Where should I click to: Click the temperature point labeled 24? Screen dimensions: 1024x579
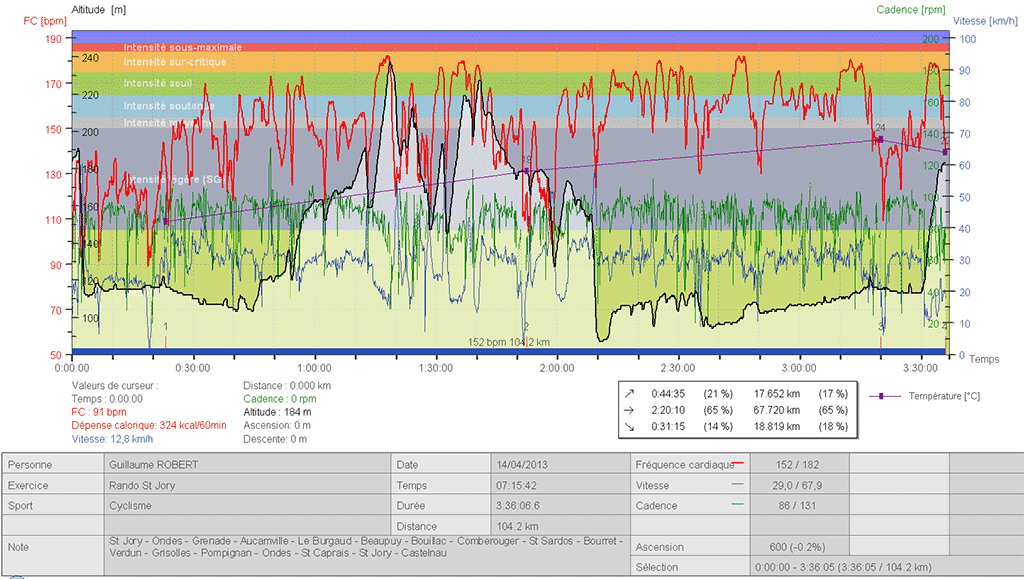tap(880, 140)
